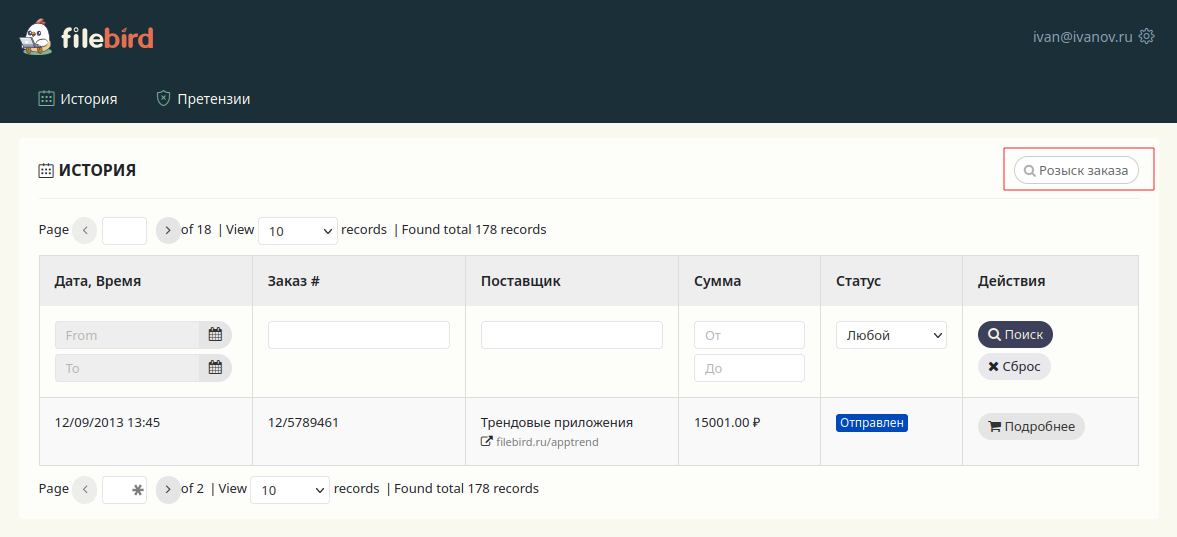Open the Статус filter dropdown Любой
1177x537 pixels.
[x=891, y=336]
